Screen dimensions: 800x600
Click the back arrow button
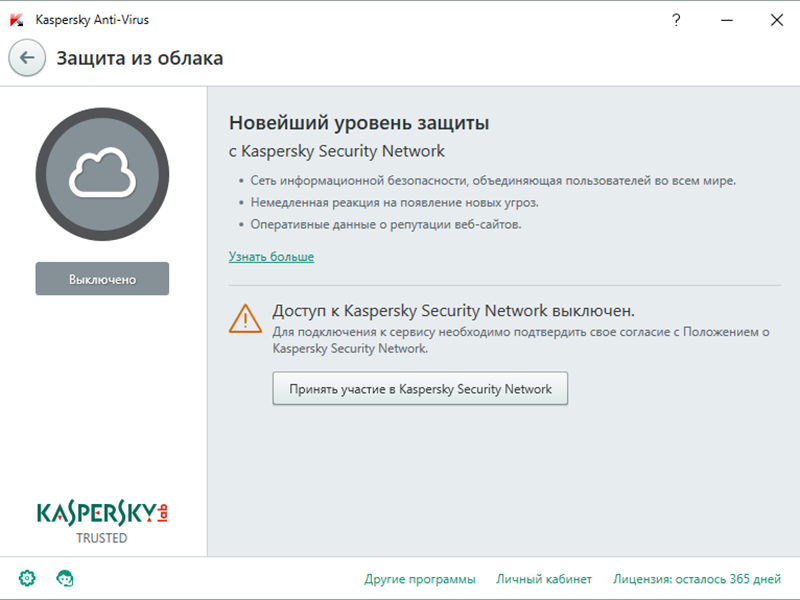coord(27,58)
